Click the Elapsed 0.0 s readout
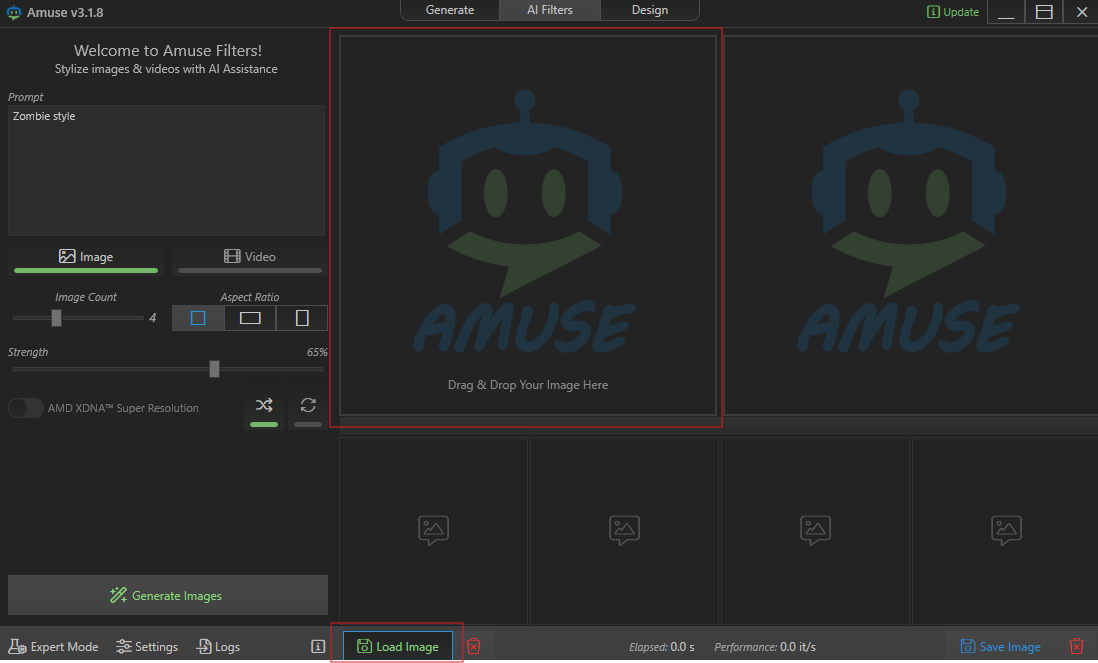 662,647
